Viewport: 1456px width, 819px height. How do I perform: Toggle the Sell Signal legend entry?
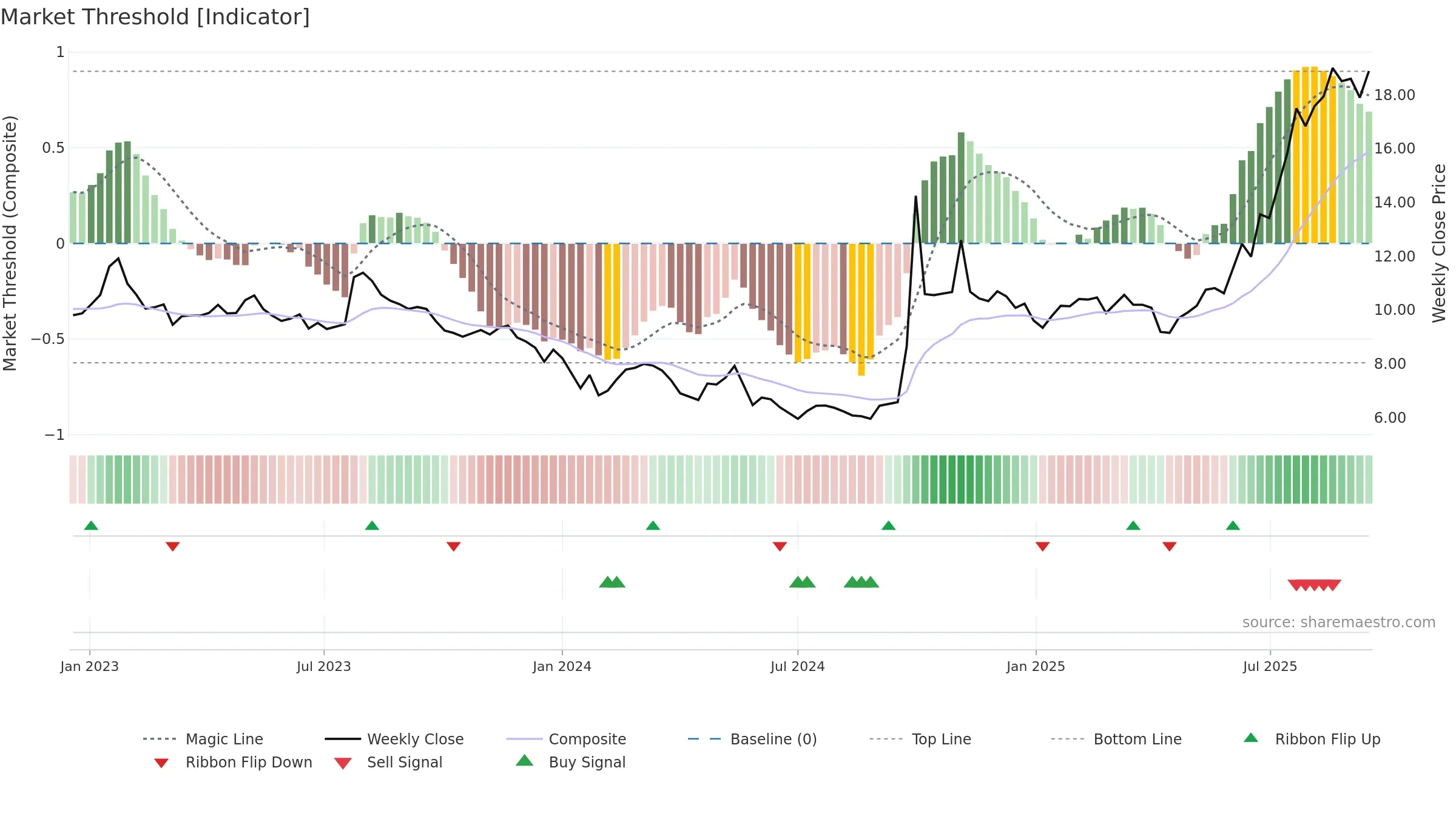click(388, 762)
